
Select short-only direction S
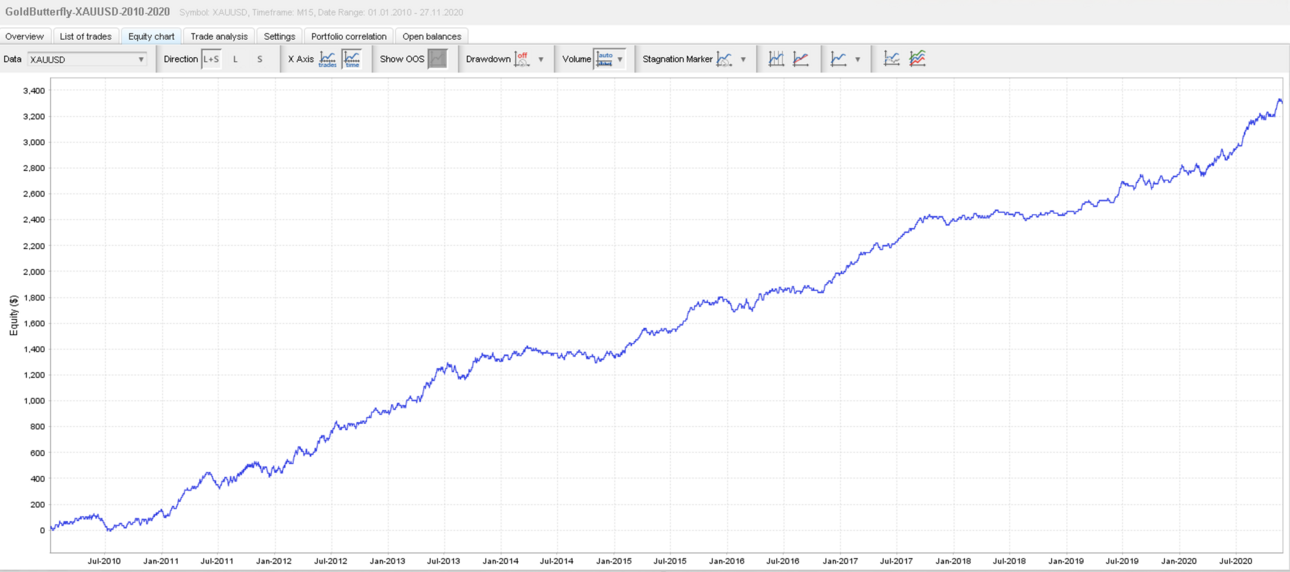260,59
